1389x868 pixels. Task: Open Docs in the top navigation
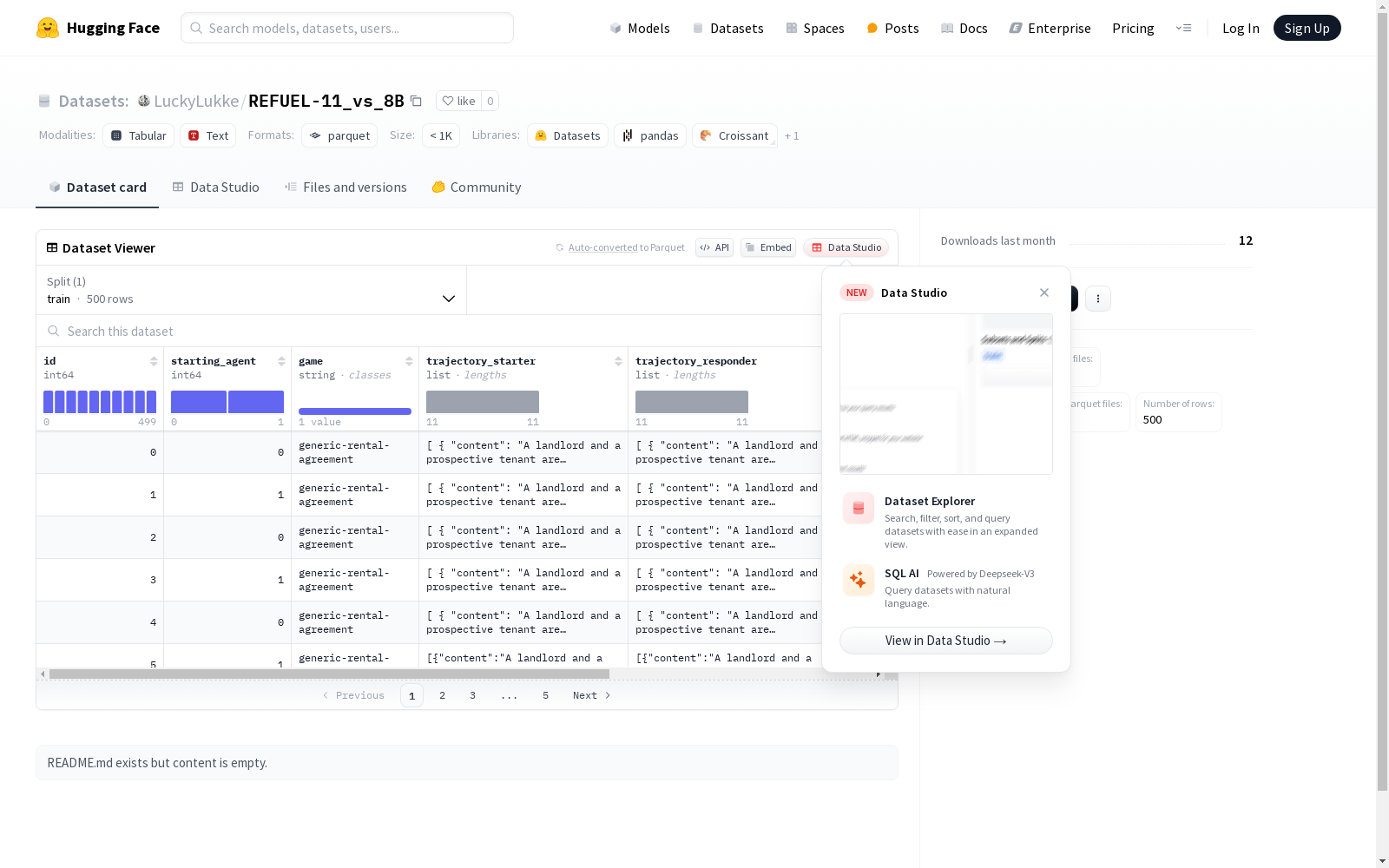tap(964, 28)
